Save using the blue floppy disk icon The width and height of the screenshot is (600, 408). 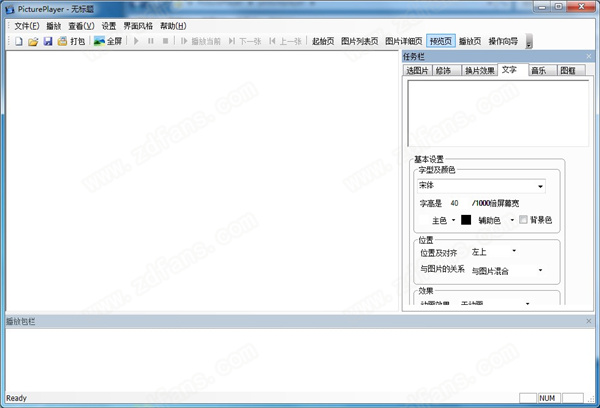pyautogui.click(x=47, y=41)
